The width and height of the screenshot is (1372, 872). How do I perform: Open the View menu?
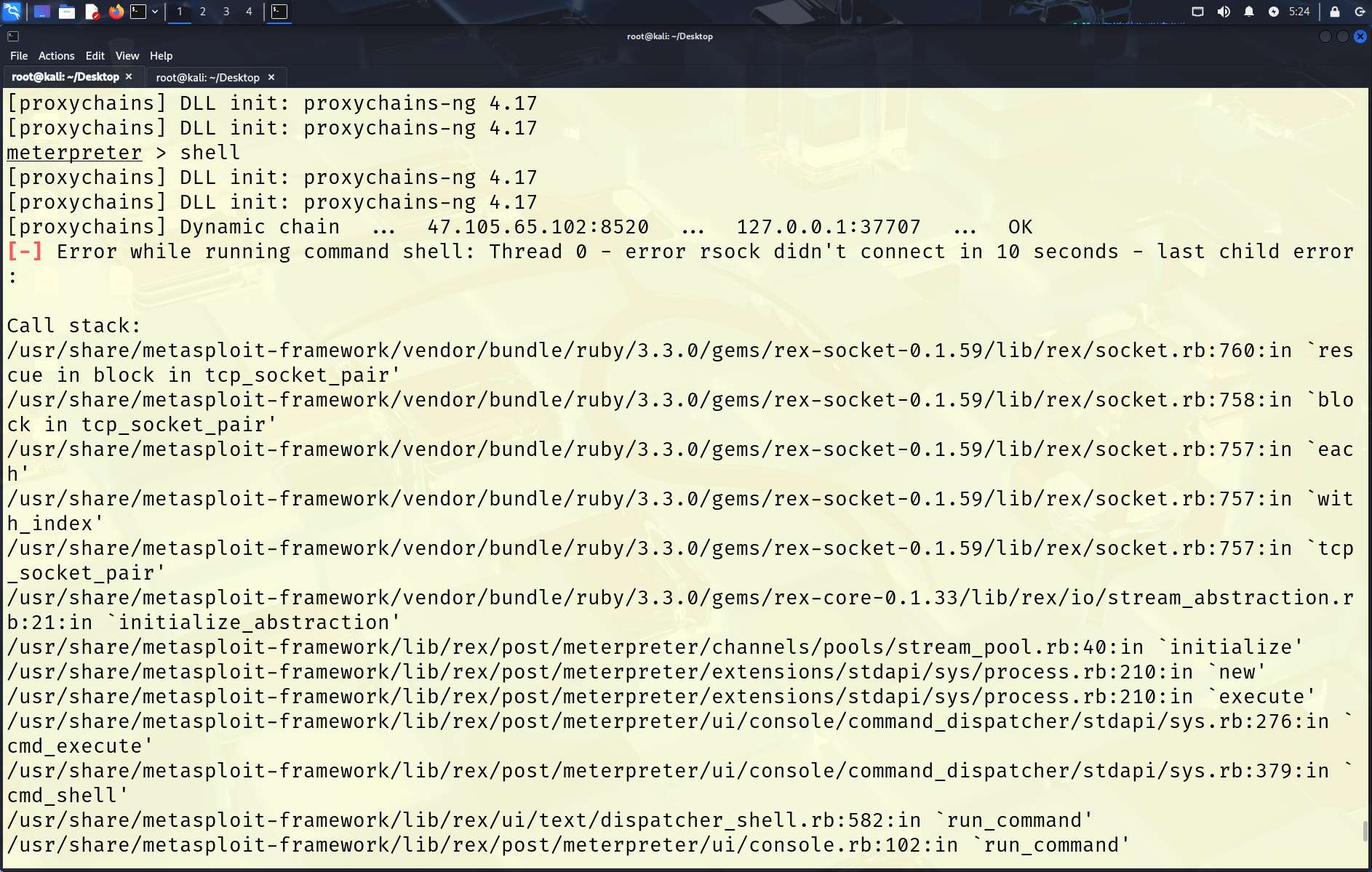click(127, 56)
